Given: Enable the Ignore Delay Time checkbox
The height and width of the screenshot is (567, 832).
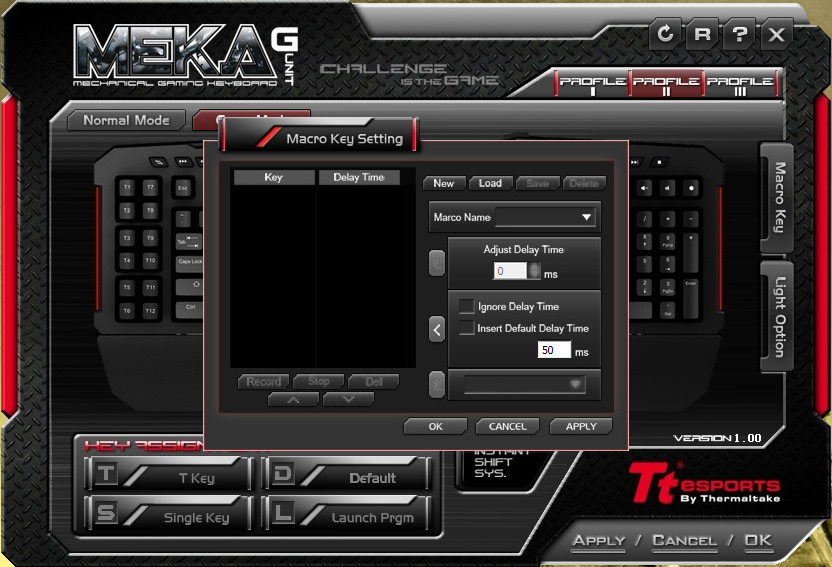Looking at the screenshot, I should coord(466,306).
